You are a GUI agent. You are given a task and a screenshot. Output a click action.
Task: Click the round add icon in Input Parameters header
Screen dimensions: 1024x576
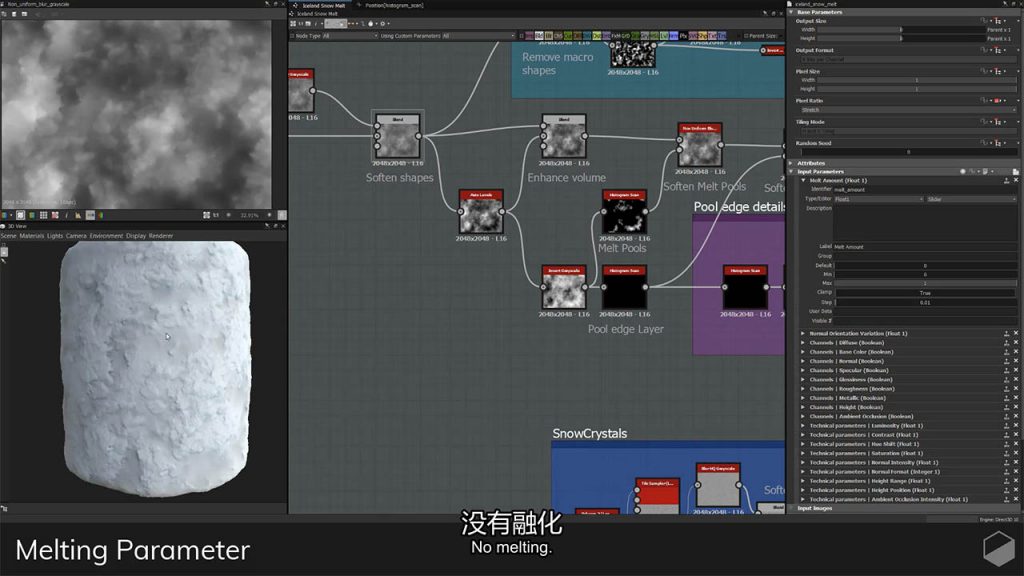[963, 172]
